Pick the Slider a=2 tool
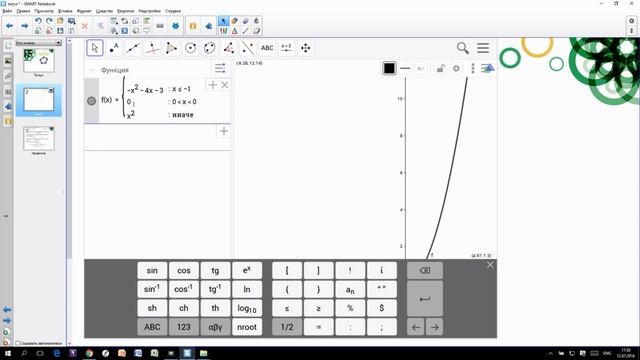Viewport: 640px width, 360px height. [x=286, y=48]
